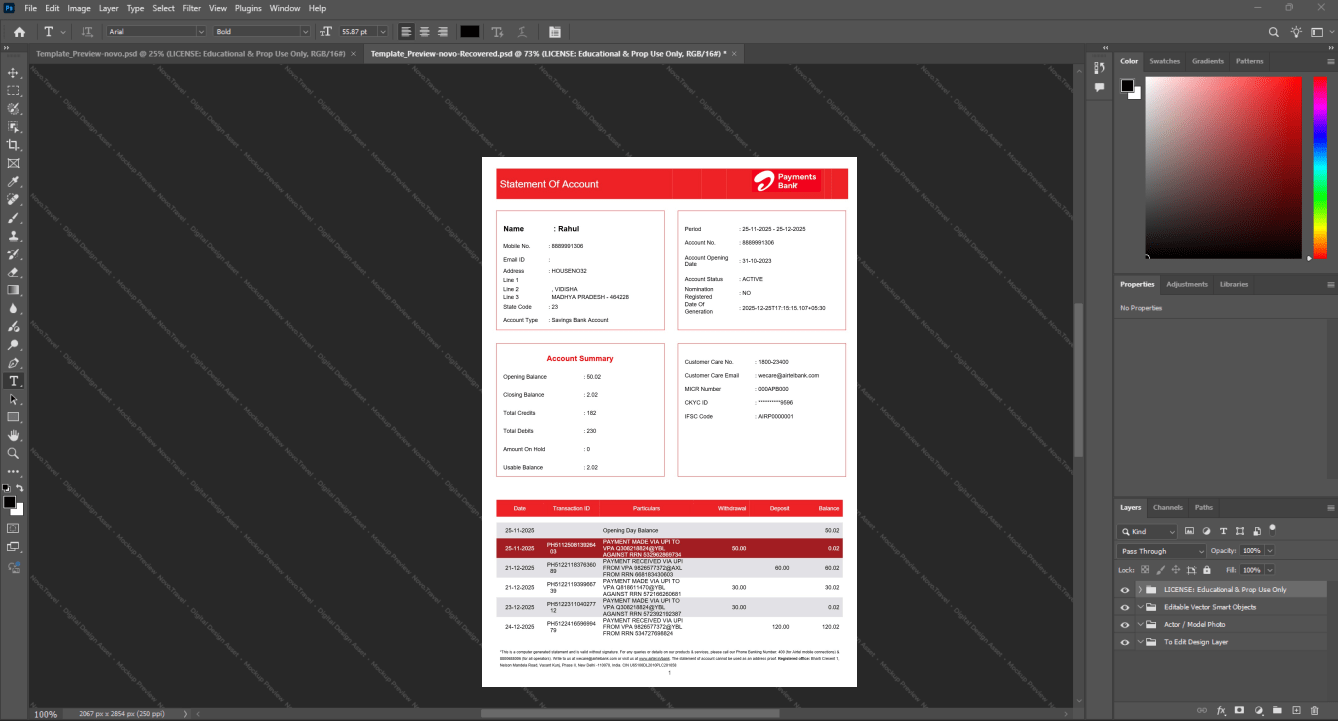Switch to Template_Preview-novo.psd document tab
1338x721 pixels.
190,53
